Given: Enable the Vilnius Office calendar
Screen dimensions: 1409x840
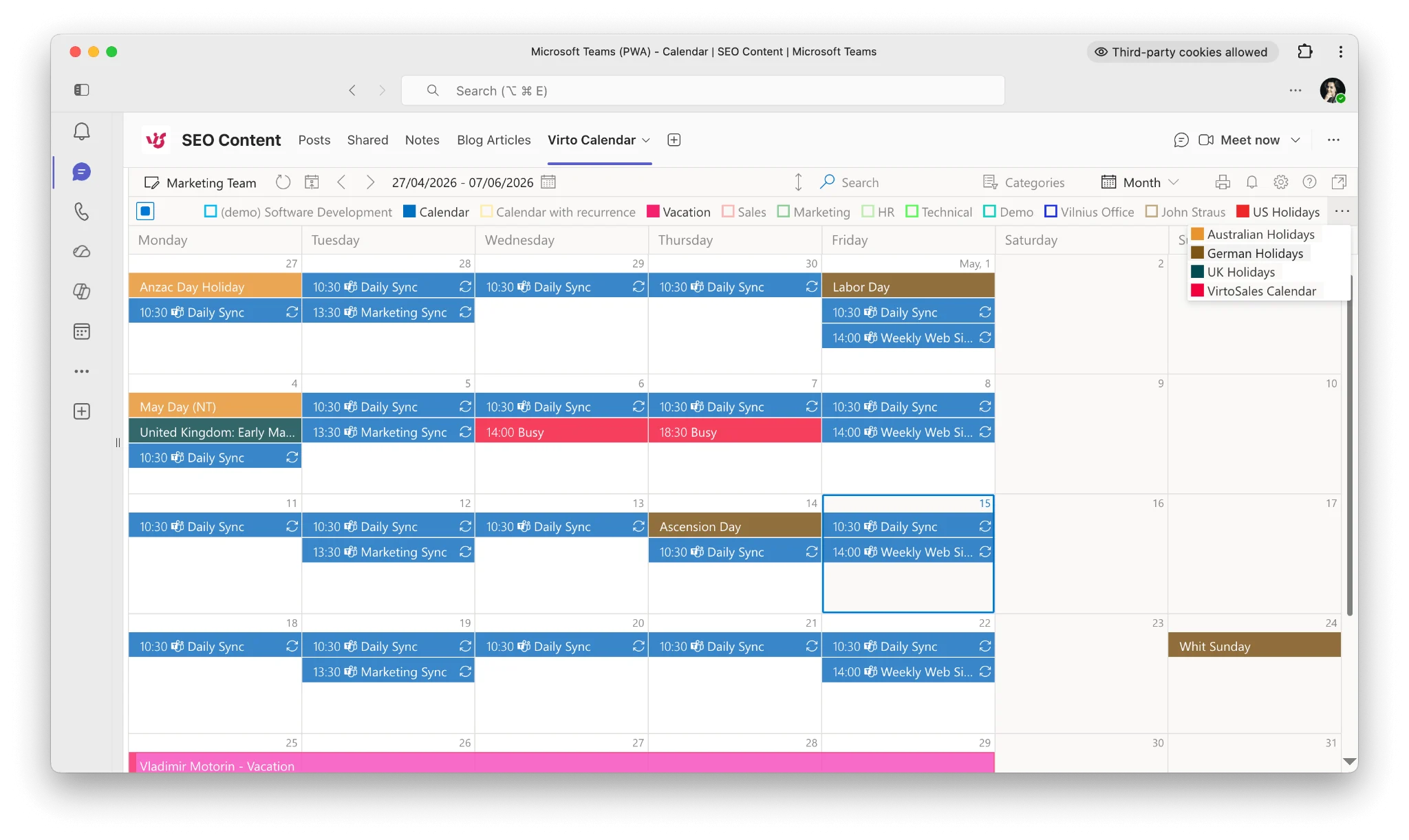Looking at the screenshot, I should coord(1051,212).
